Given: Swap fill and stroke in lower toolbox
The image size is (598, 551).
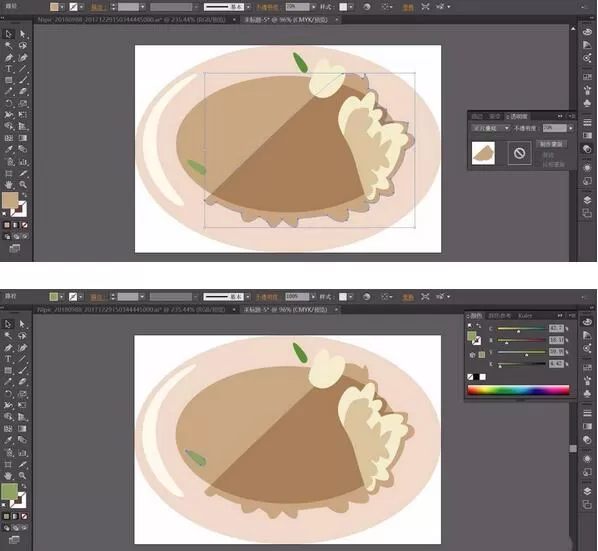Looking at the screenshot, I should tap(24, 486).
